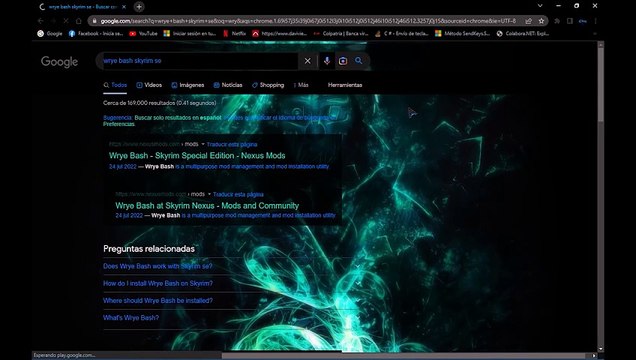Open Chrome menu three dots

click(x=595, y=21)
